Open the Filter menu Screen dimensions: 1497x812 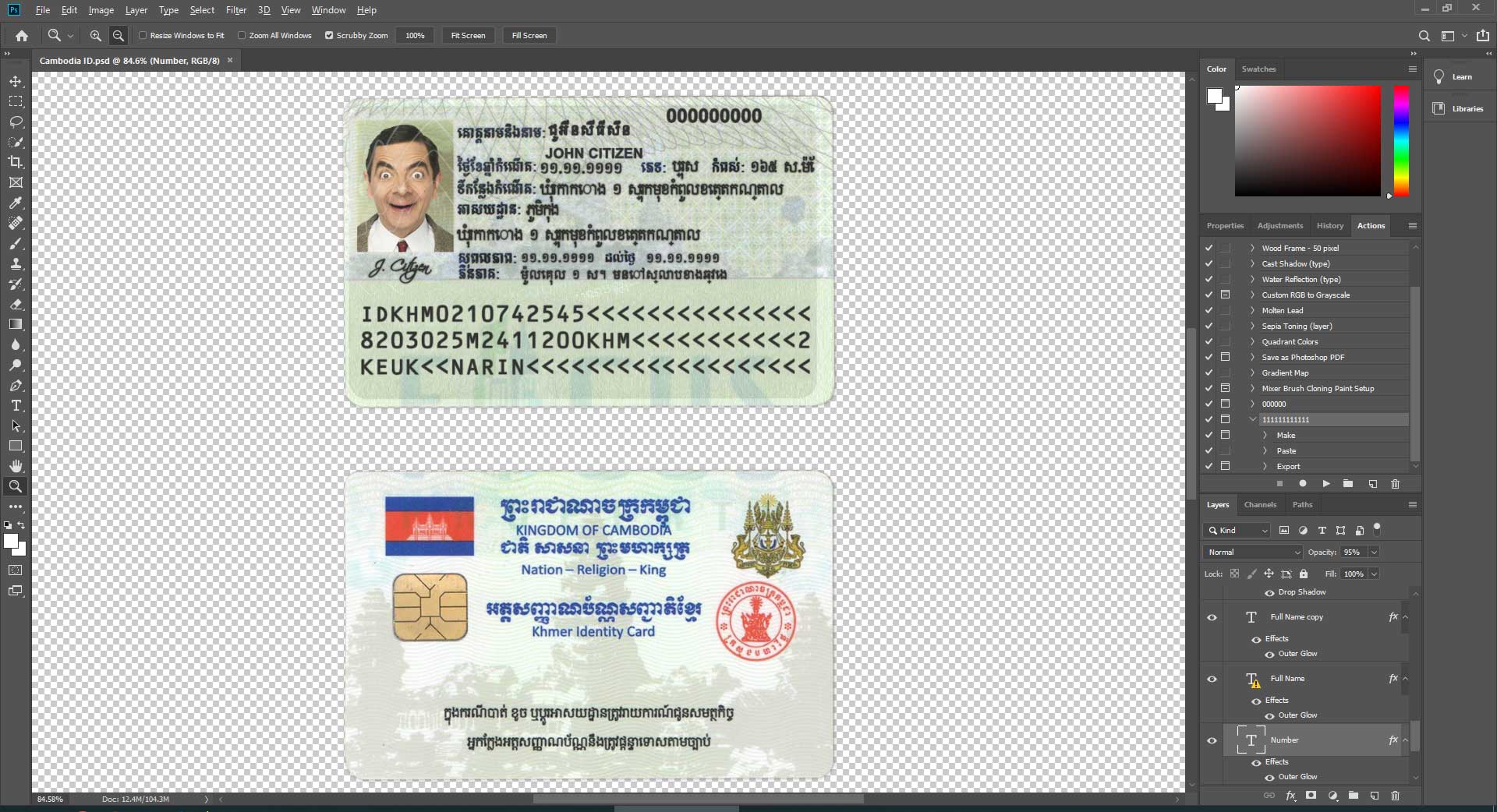coord(236,10)
